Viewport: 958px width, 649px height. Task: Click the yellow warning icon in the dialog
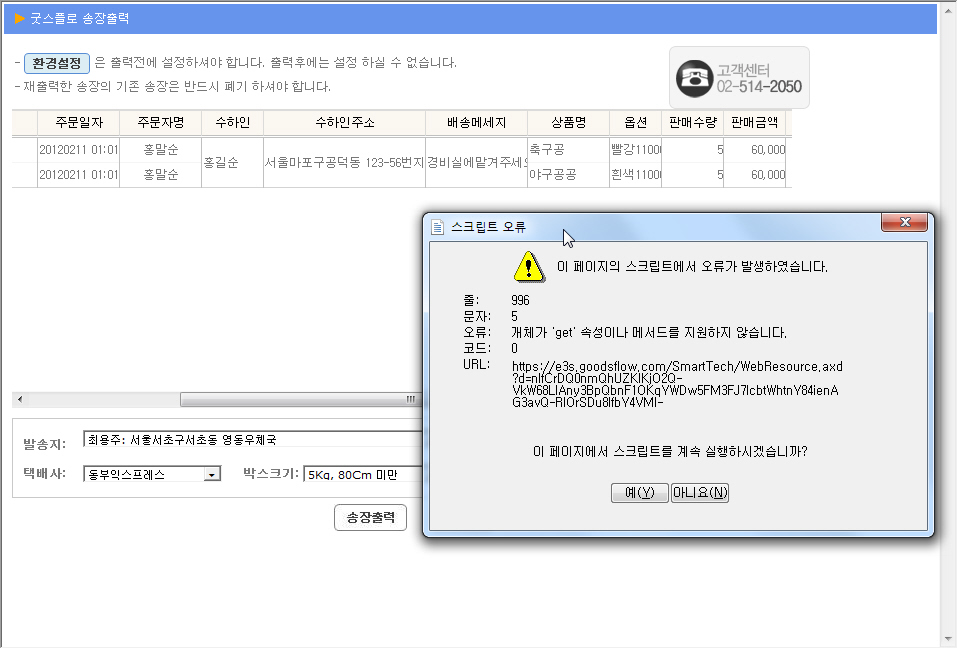pos(529,267)
